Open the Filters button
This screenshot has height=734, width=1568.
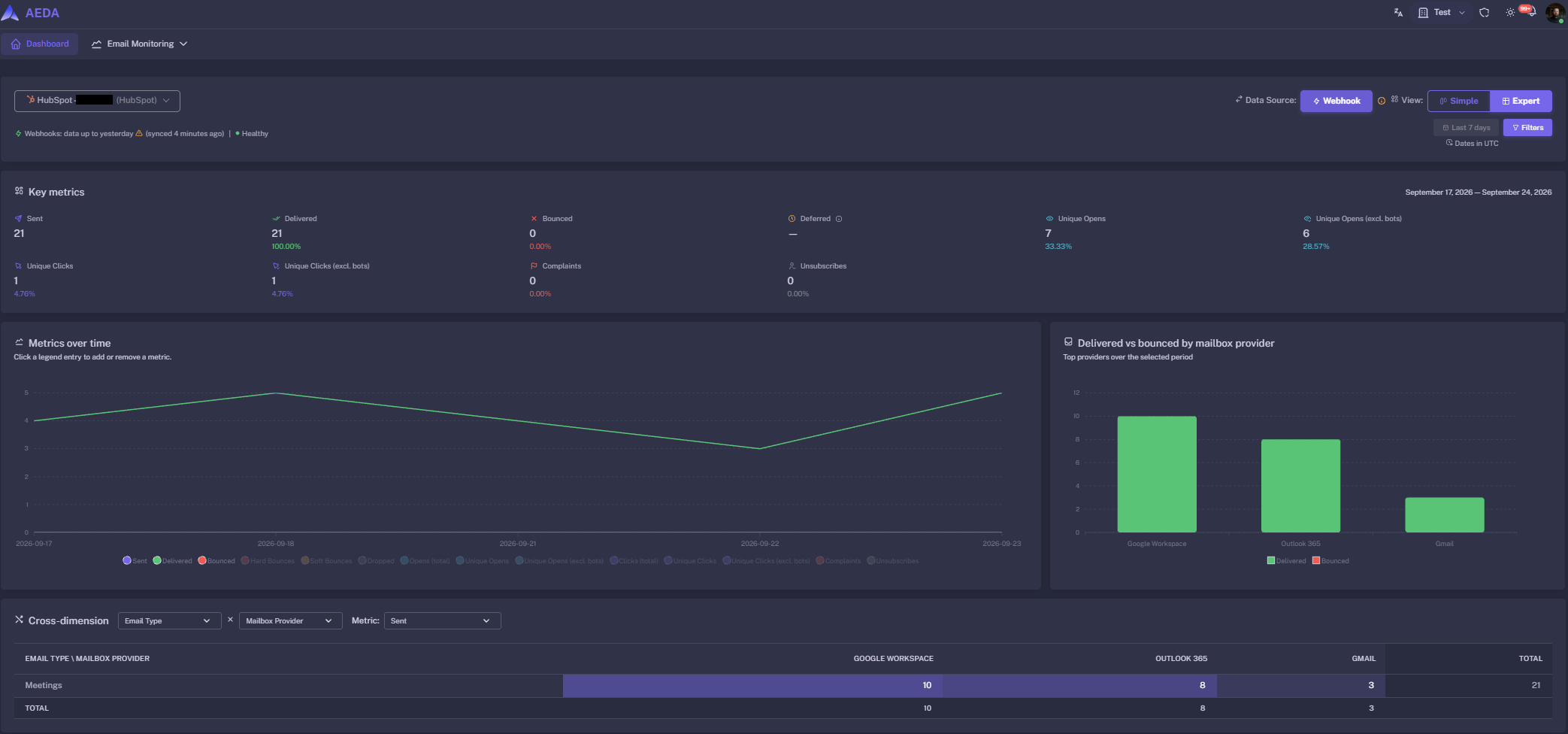pos(1527,128)
